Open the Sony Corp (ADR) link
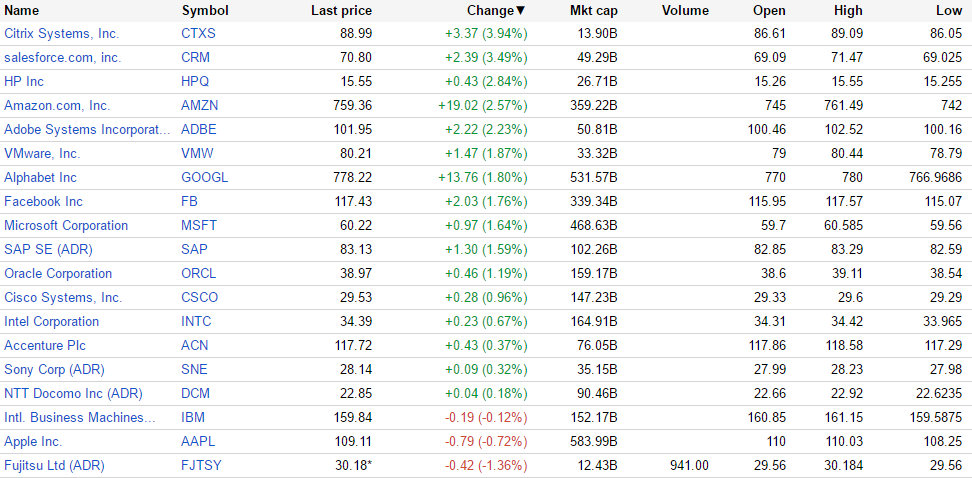 click(x=53, y=370)
